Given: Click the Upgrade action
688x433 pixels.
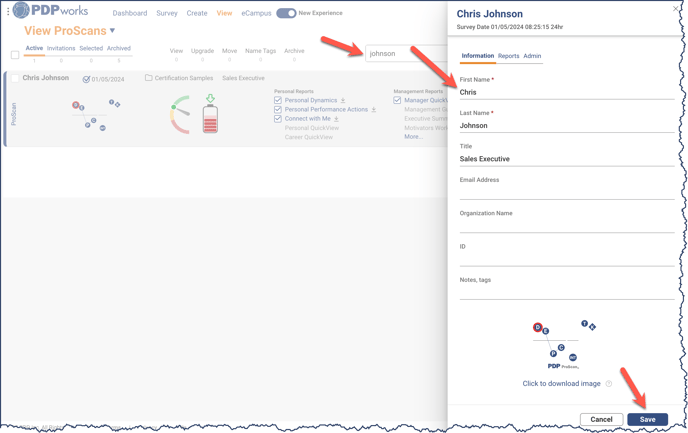Looking at the screenshot, I should [x=202, y=51].
